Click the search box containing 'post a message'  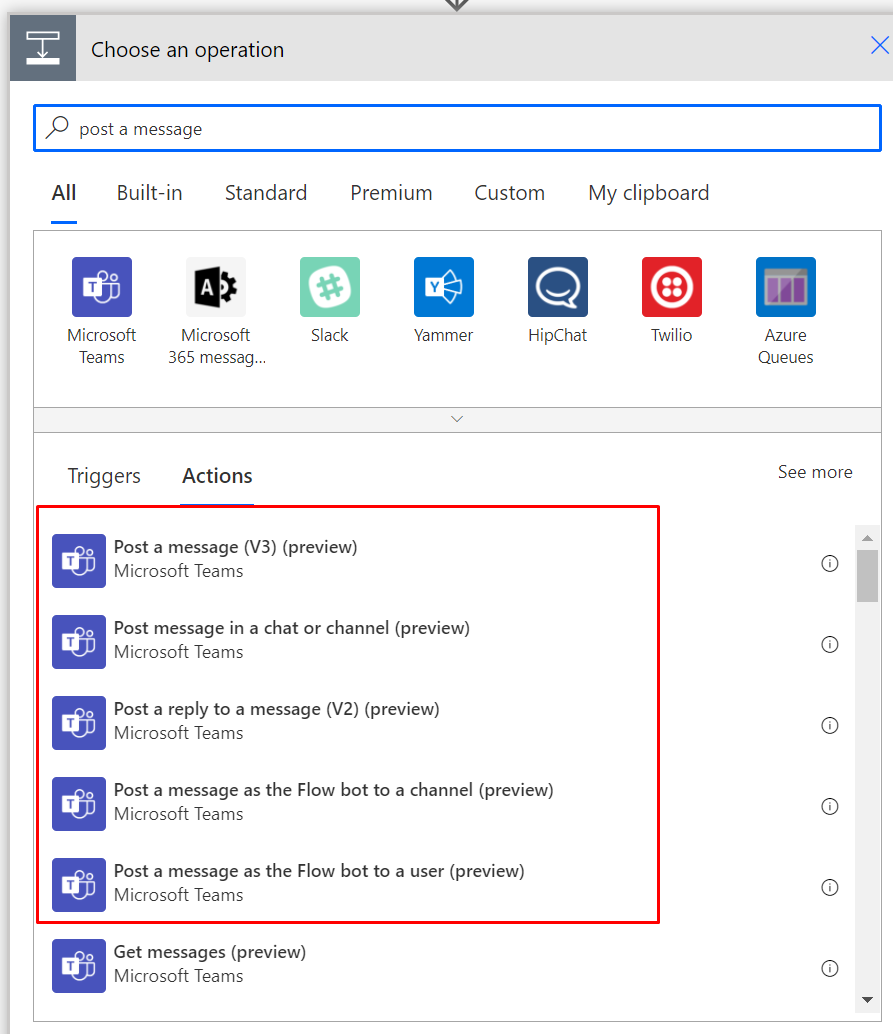pyautogui.click(x=458, y=128)
